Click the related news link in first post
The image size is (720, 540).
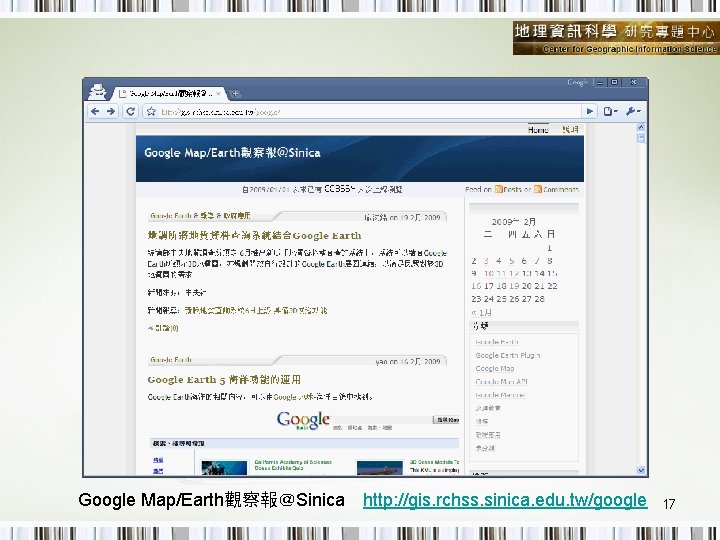pos(255,310)
